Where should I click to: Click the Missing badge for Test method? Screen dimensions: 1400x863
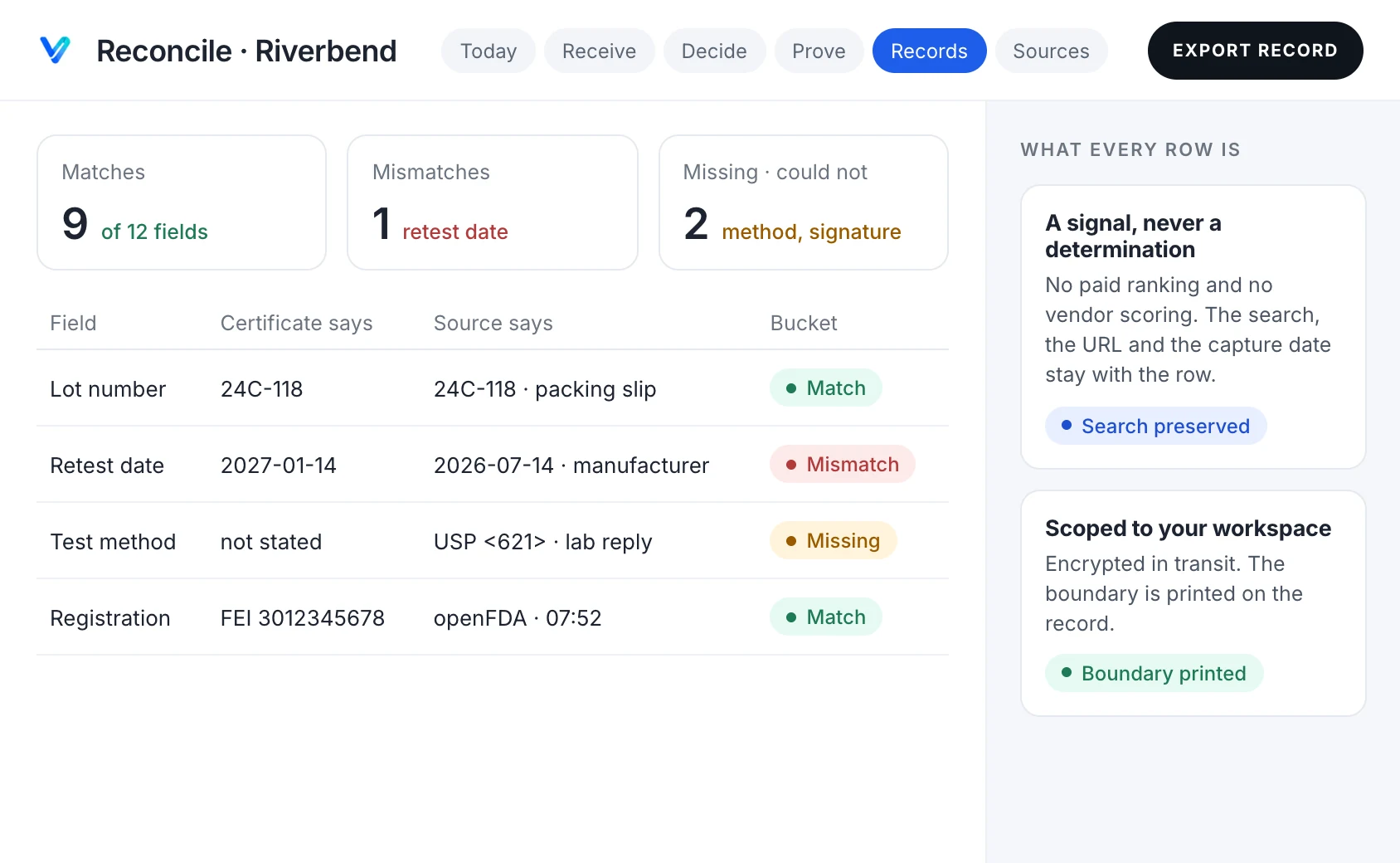click(833, 540)
